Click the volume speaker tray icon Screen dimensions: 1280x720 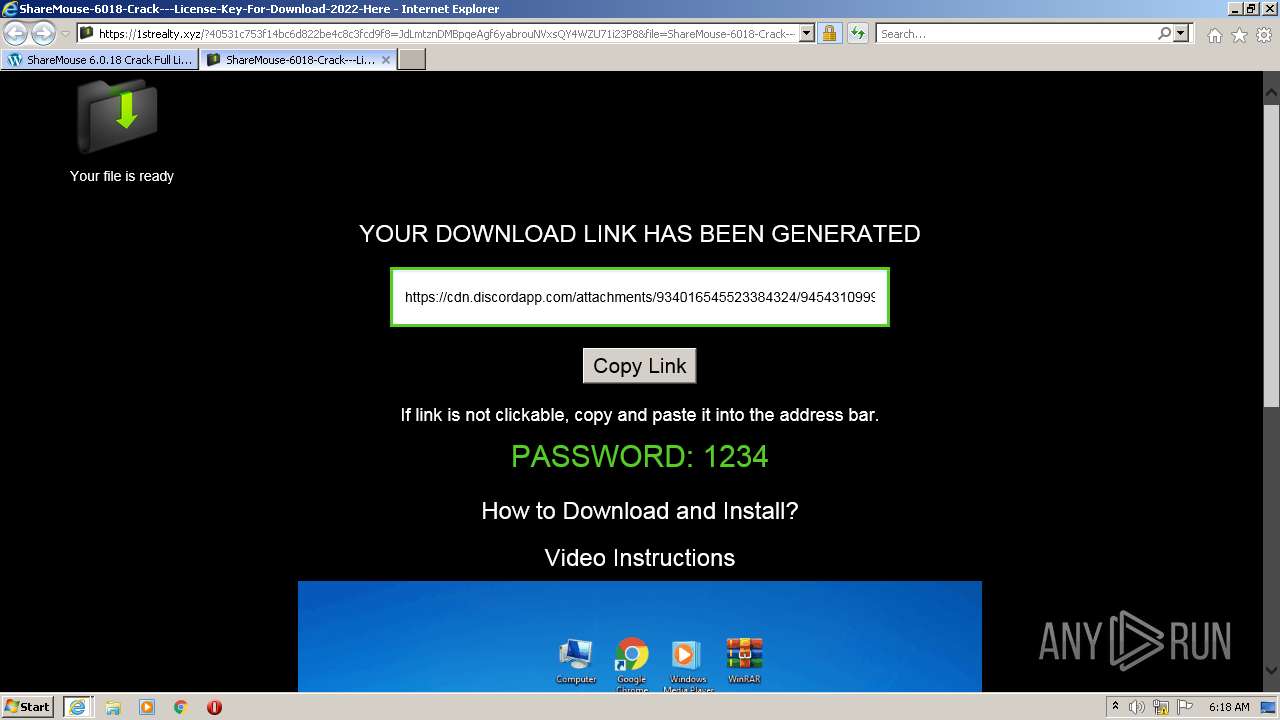(x=1138, y=707)
